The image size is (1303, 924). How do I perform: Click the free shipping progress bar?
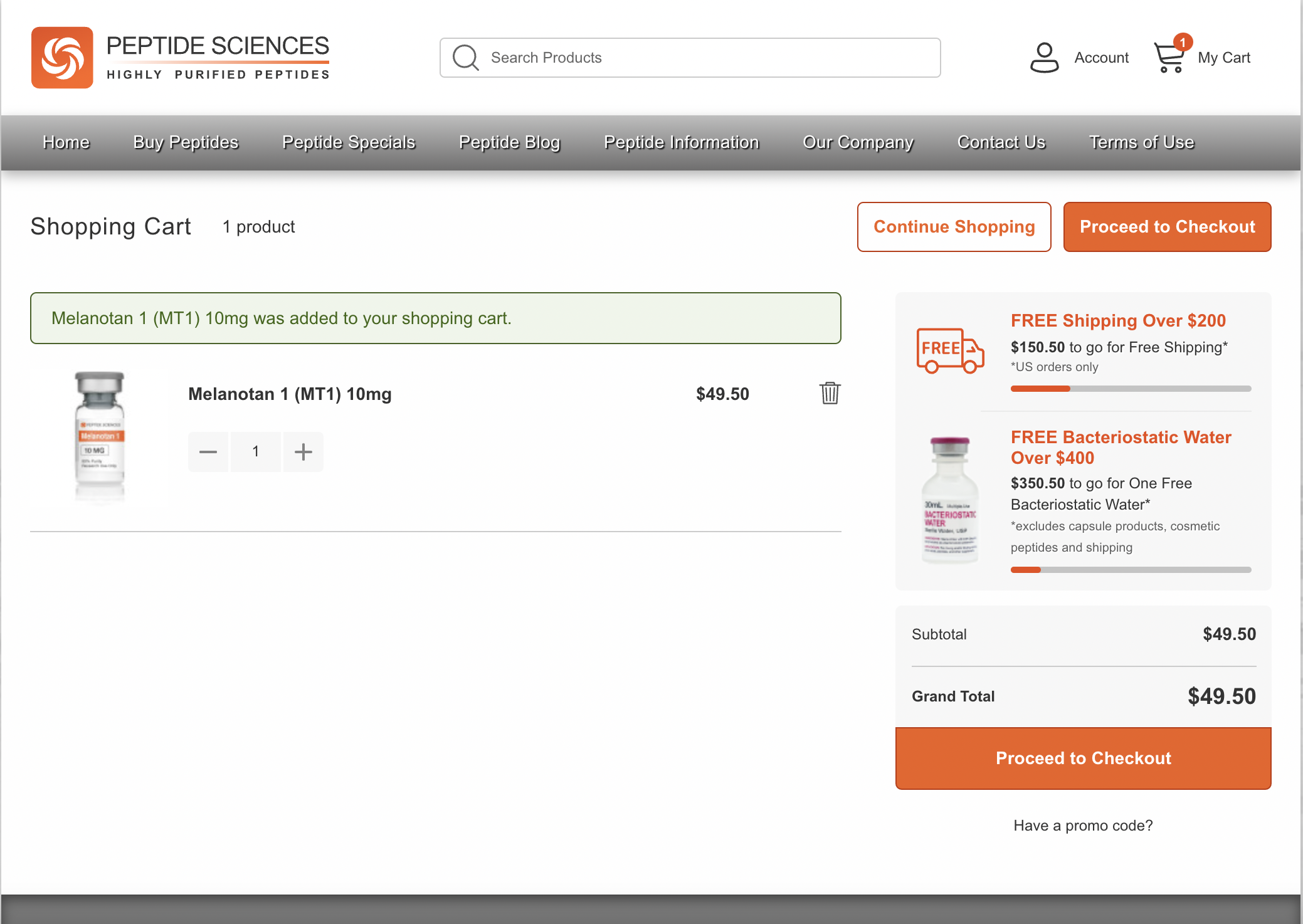tap(1131, 389)
